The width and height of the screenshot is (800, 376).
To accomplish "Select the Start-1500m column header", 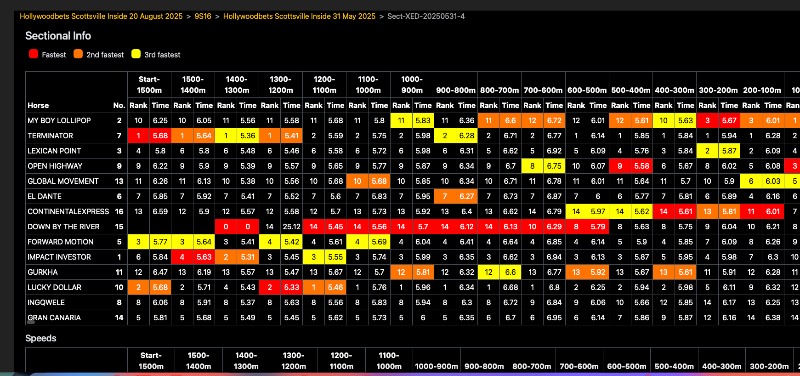I will [149, 85].
